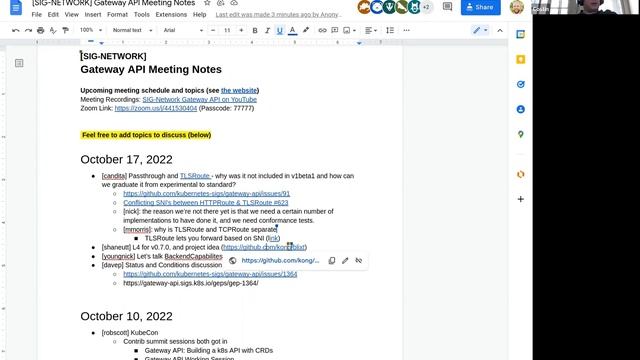Open the Insert menu

[x=93, y=14]
